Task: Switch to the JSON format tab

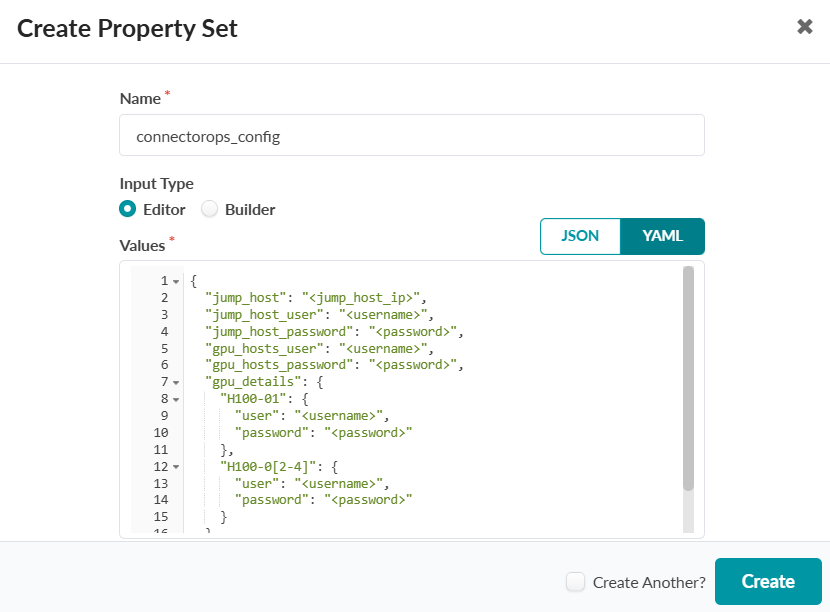Action: [x=581, y=236]
